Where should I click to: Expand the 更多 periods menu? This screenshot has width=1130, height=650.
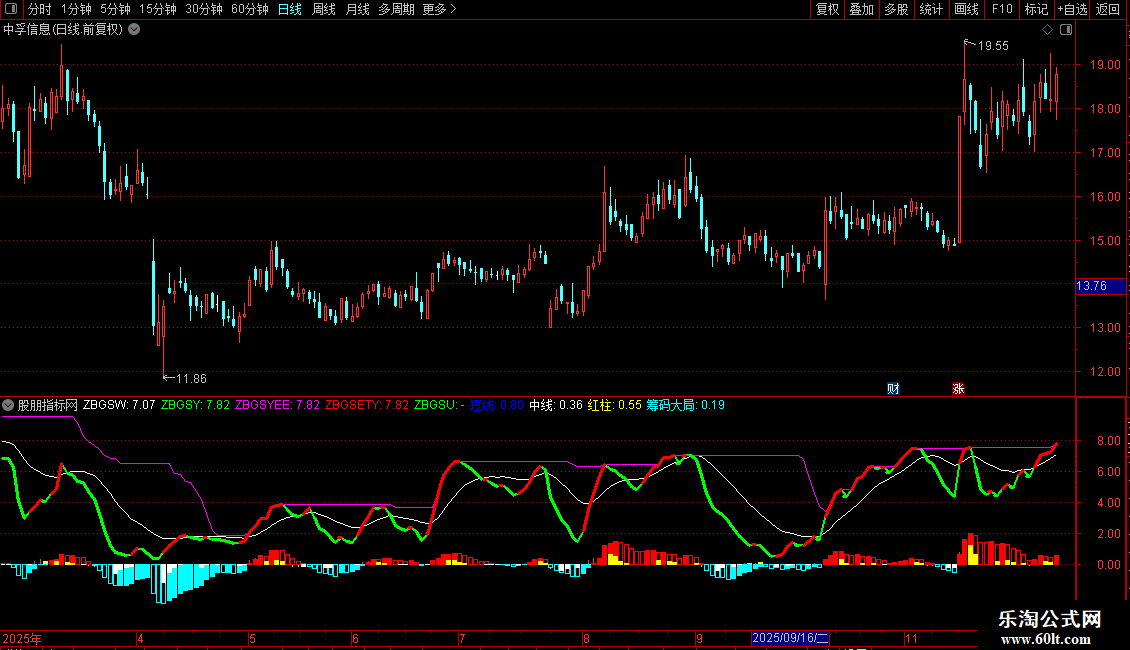[439, 9]
